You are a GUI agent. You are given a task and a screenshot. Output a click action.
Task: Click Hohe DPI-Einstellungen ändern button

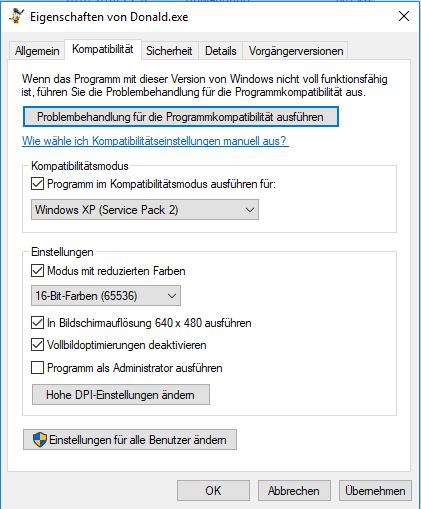tap(121, 395)
